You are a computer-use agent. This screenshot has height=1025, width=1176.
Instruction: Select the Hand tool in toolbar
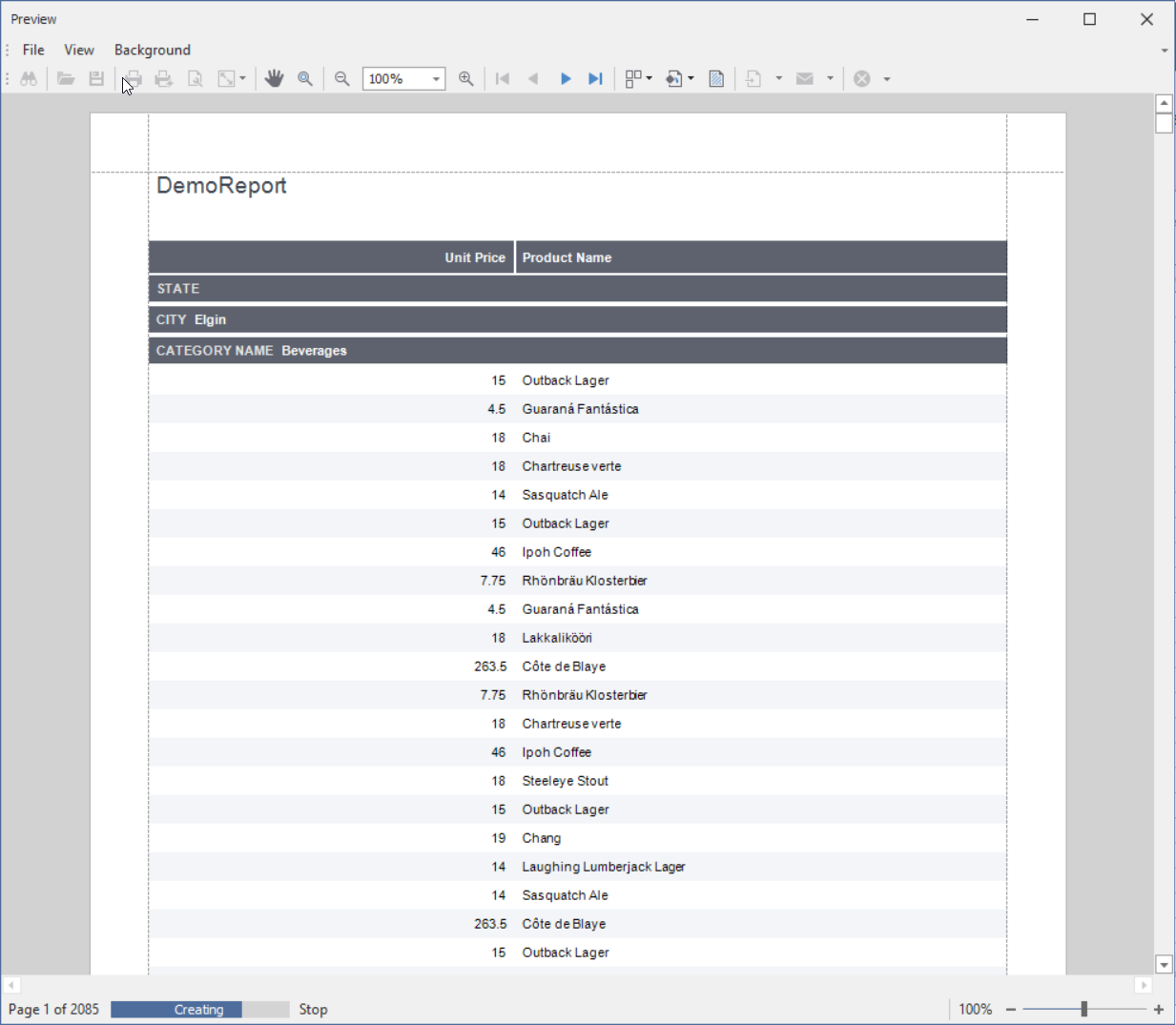click(275, 79)
